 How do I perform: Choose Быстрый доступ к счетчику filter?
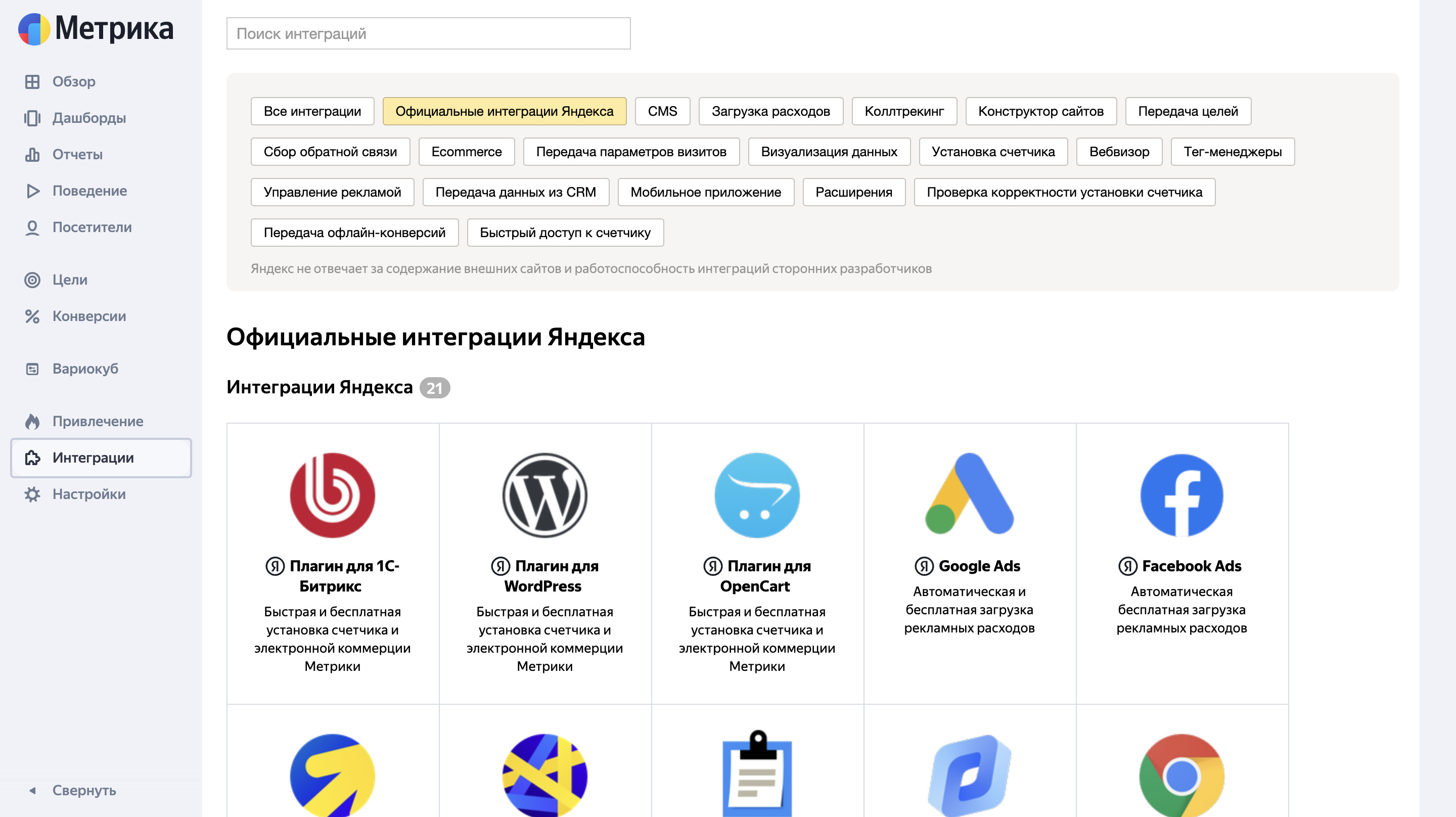pos(565,233)
